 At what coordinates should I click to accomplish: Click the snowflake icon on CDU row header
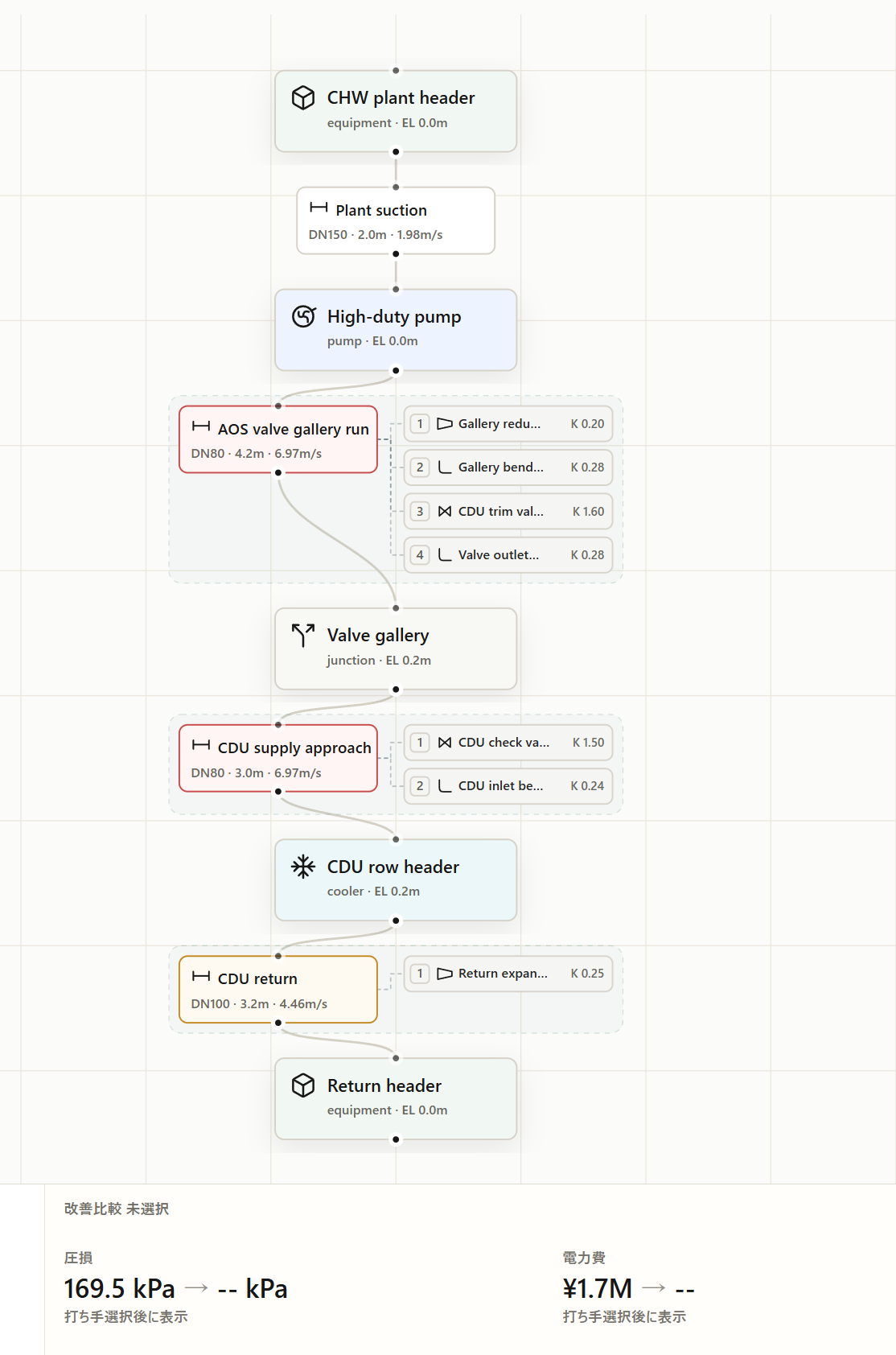click(303, 867)
